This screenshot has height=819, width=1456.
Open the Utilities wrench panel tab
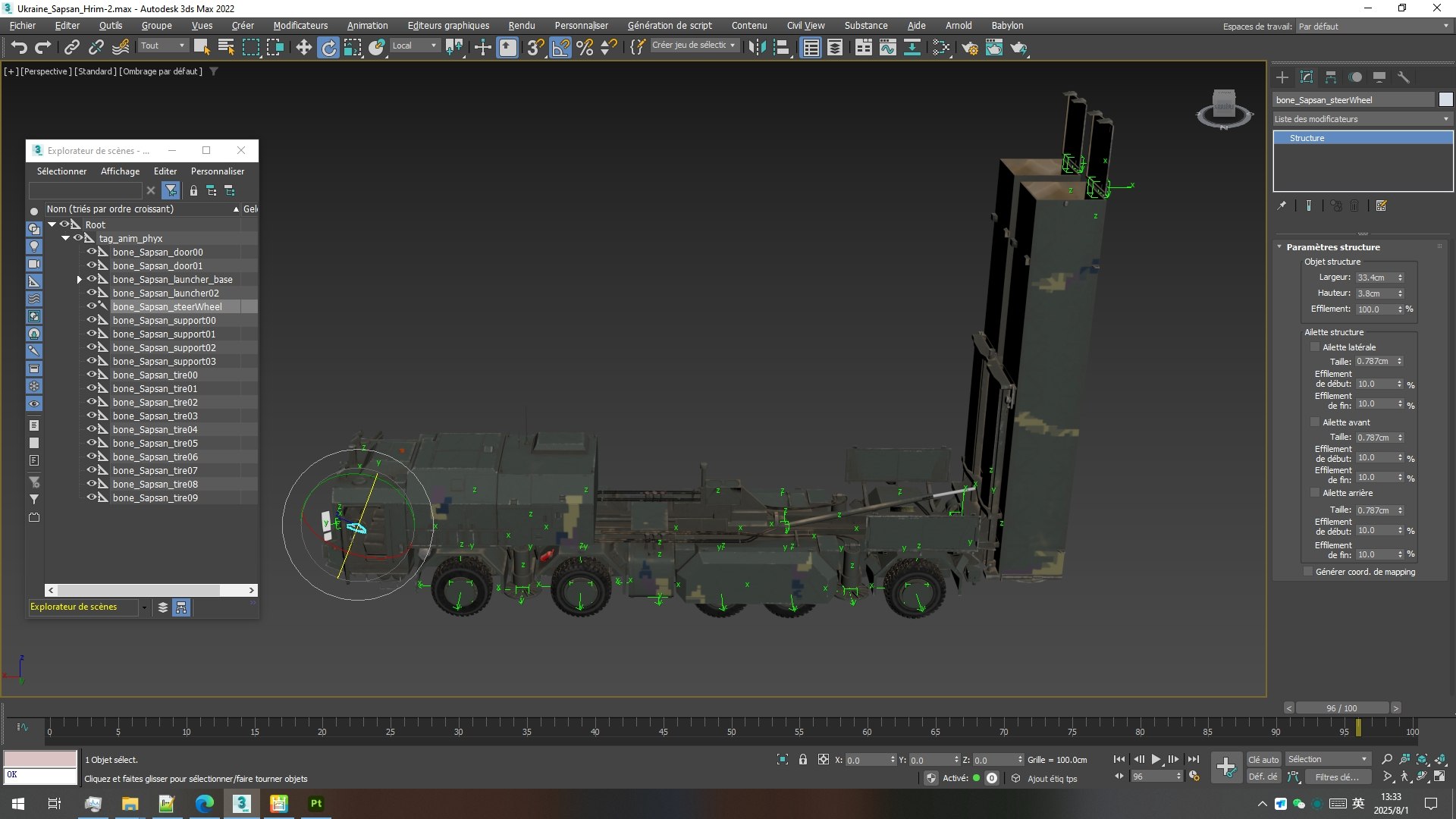1404,77
